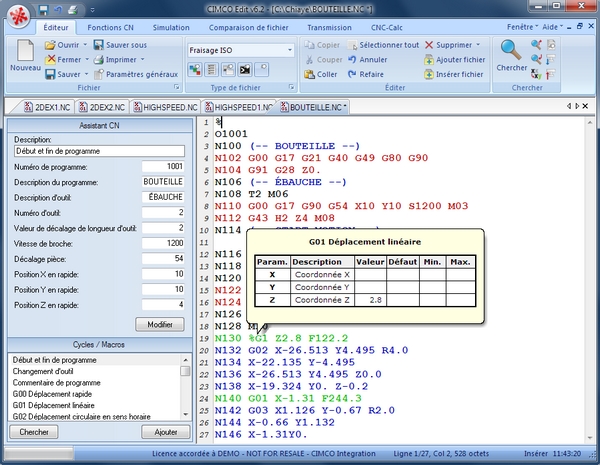Click the Supprimer red X button
The width and height of the screenshot is (600, 465).
(448, 45)
